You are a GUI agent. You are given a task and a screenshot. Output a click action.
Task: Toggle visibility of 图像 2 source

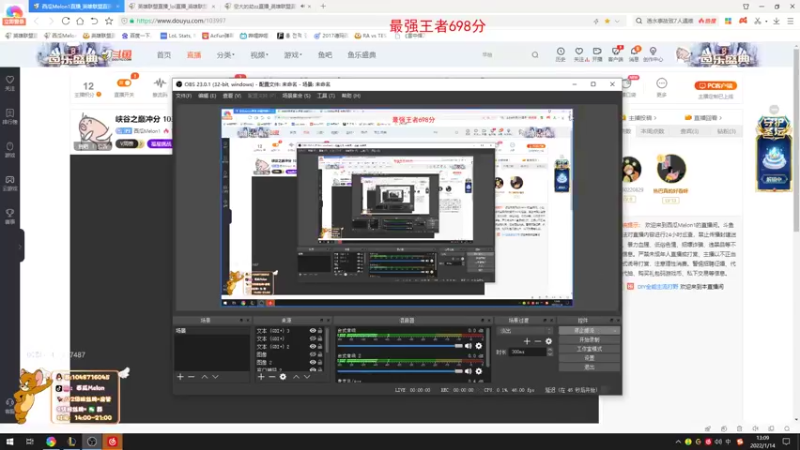[x=313, y=362]
